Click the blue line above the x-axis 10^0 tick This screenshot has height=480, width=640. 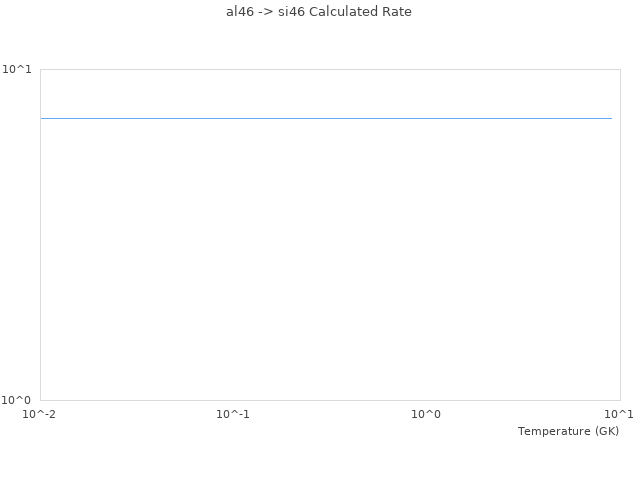tap(427, 118)
